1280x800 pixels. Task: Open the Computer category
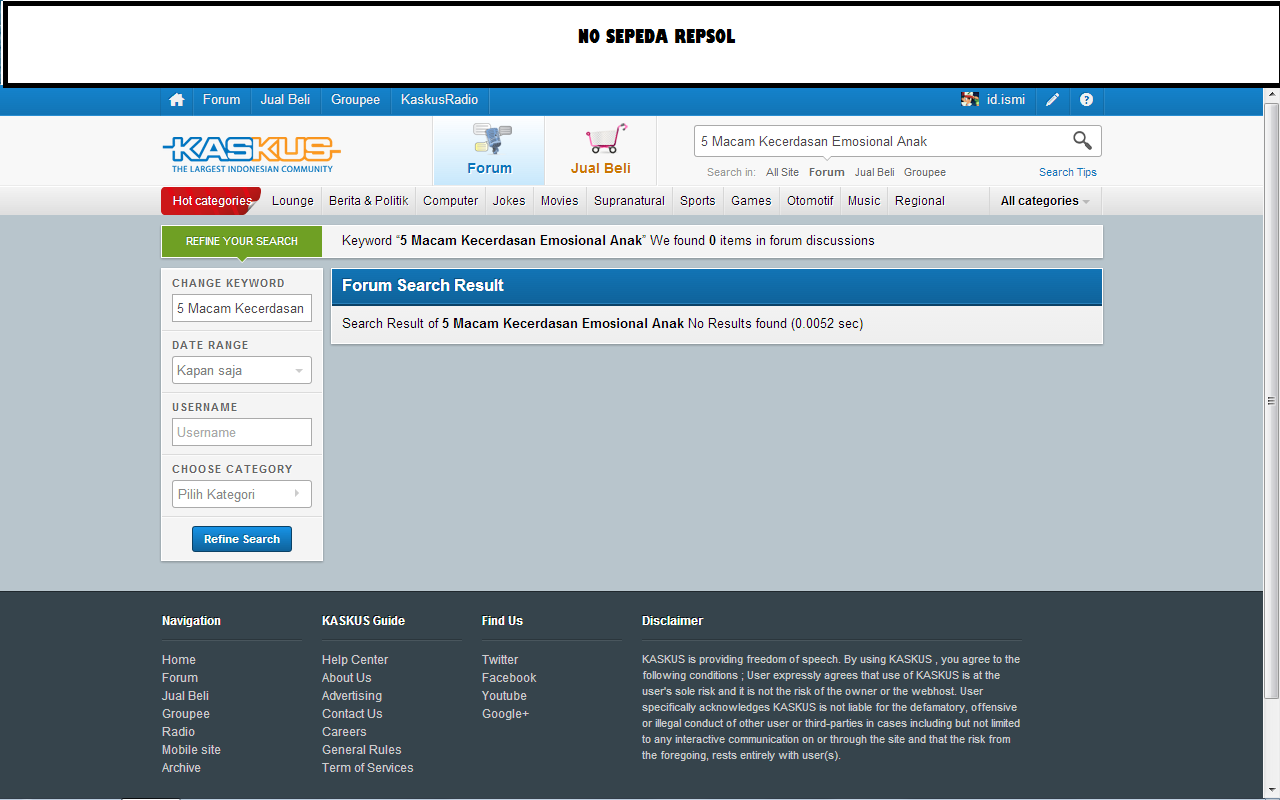(451, 201)
